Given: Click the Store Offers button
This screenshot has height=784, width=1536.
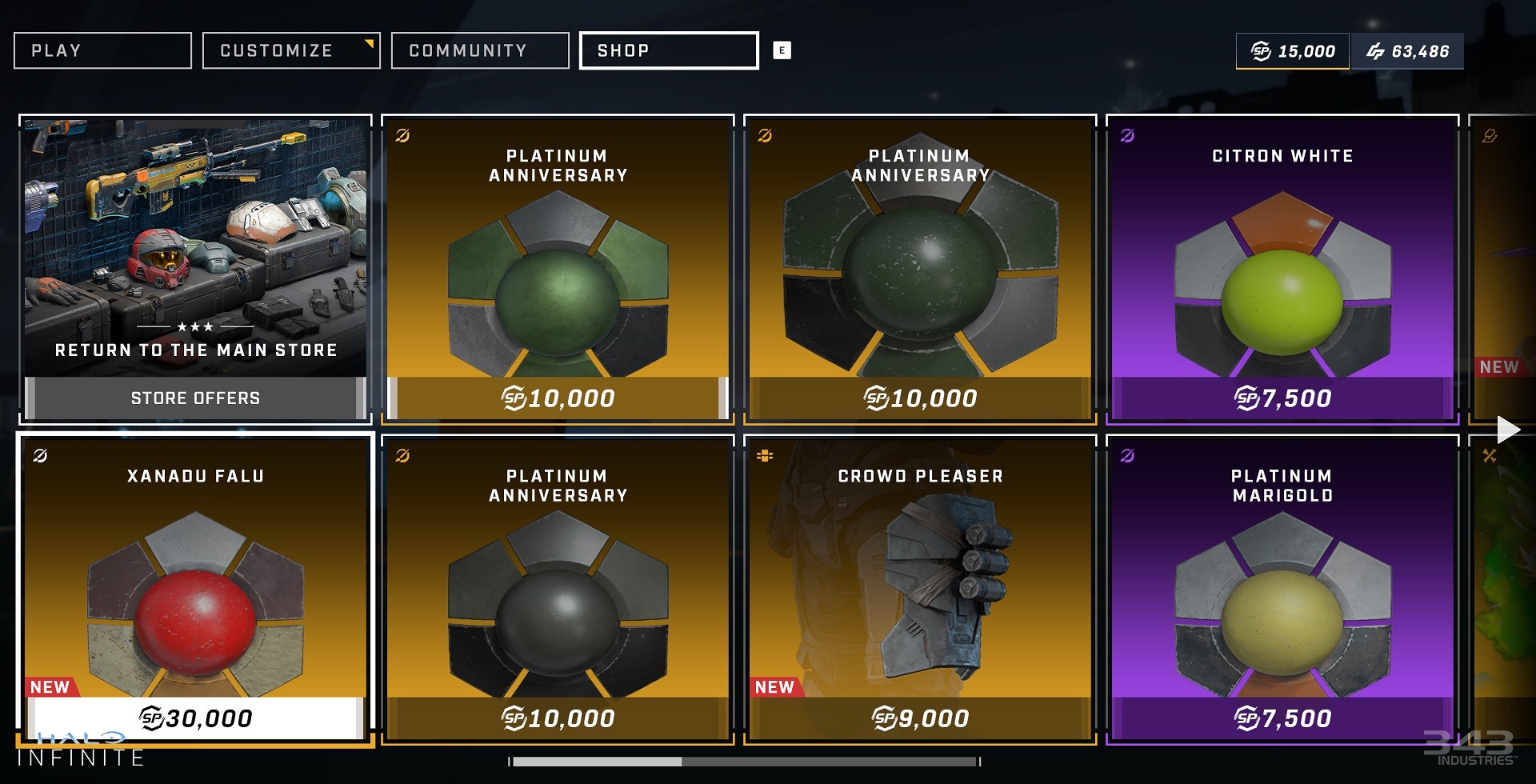Looking at the screenshot, I should pos(195,398).
